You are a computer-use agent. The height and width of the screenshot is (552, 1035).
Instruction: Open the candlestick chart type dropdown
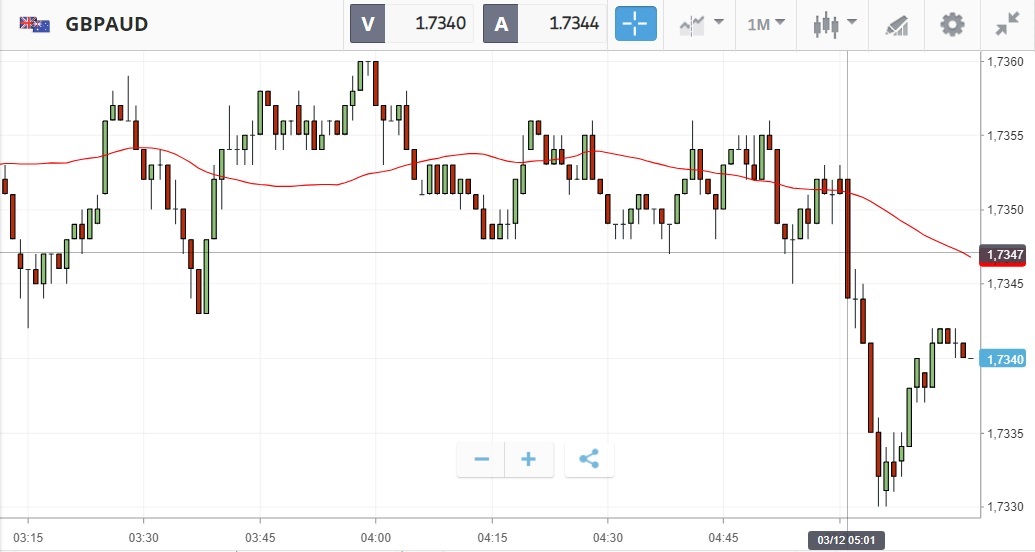pyautogui.click(x=834, y=24)
